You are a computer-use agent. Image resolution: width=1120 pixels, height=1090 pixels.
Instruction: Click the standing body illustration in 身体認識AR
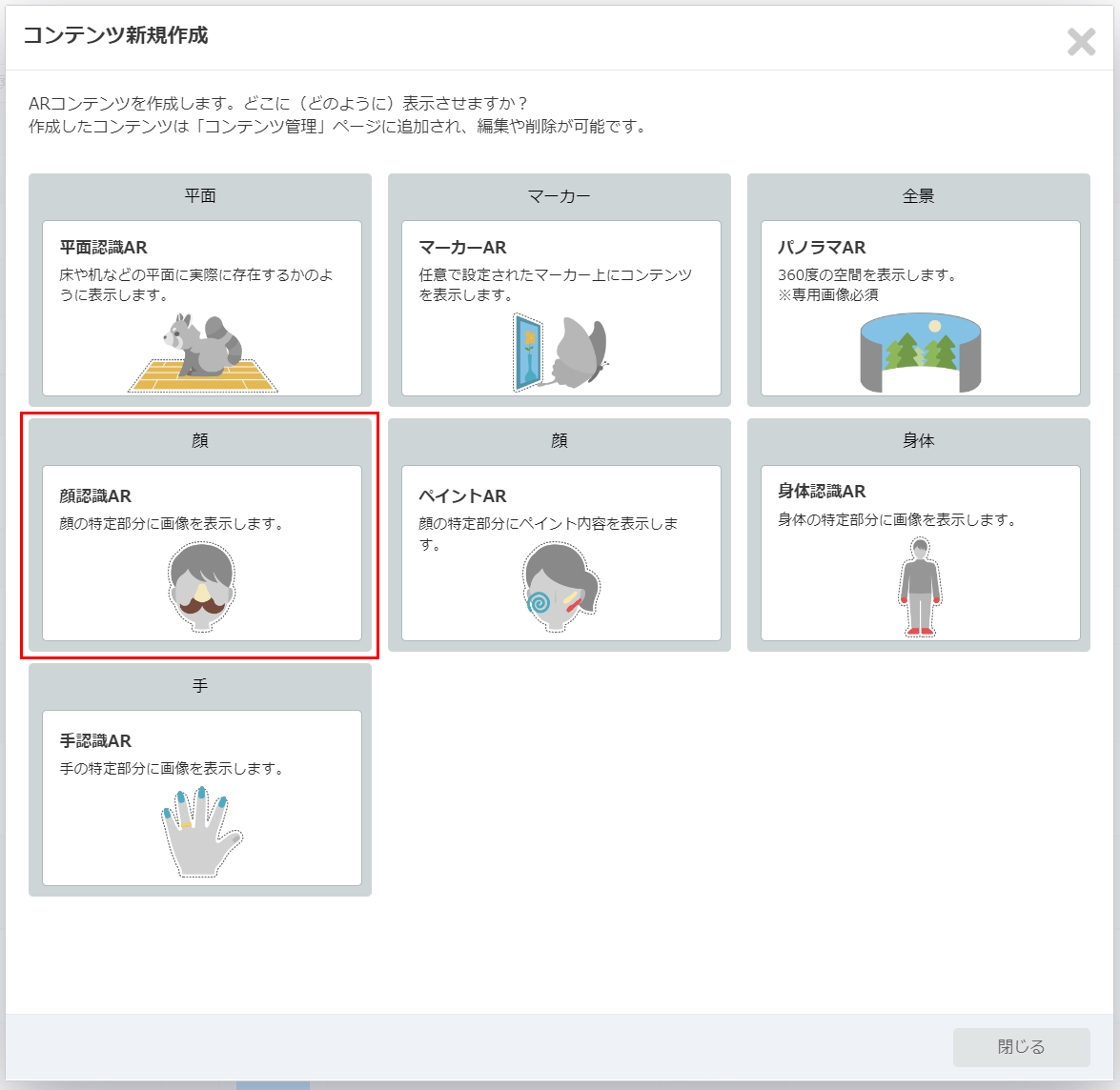(920, 587)
